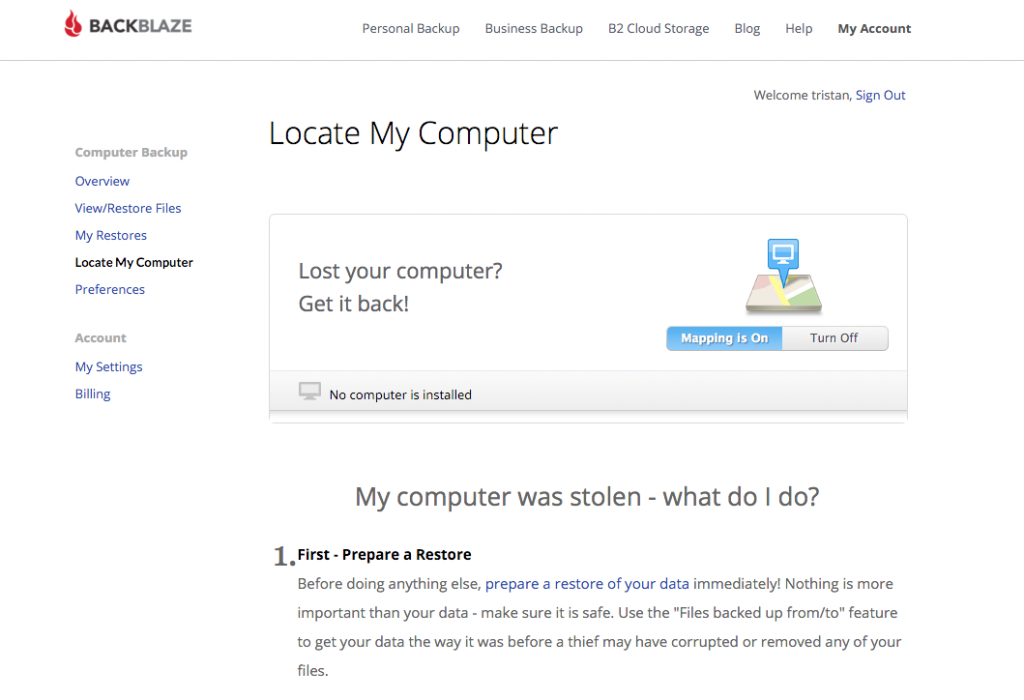Select the Mapping is On toggle
The width and height of the screenshot is (1024, 700).
pyautogui.click(x=724, y=338)
